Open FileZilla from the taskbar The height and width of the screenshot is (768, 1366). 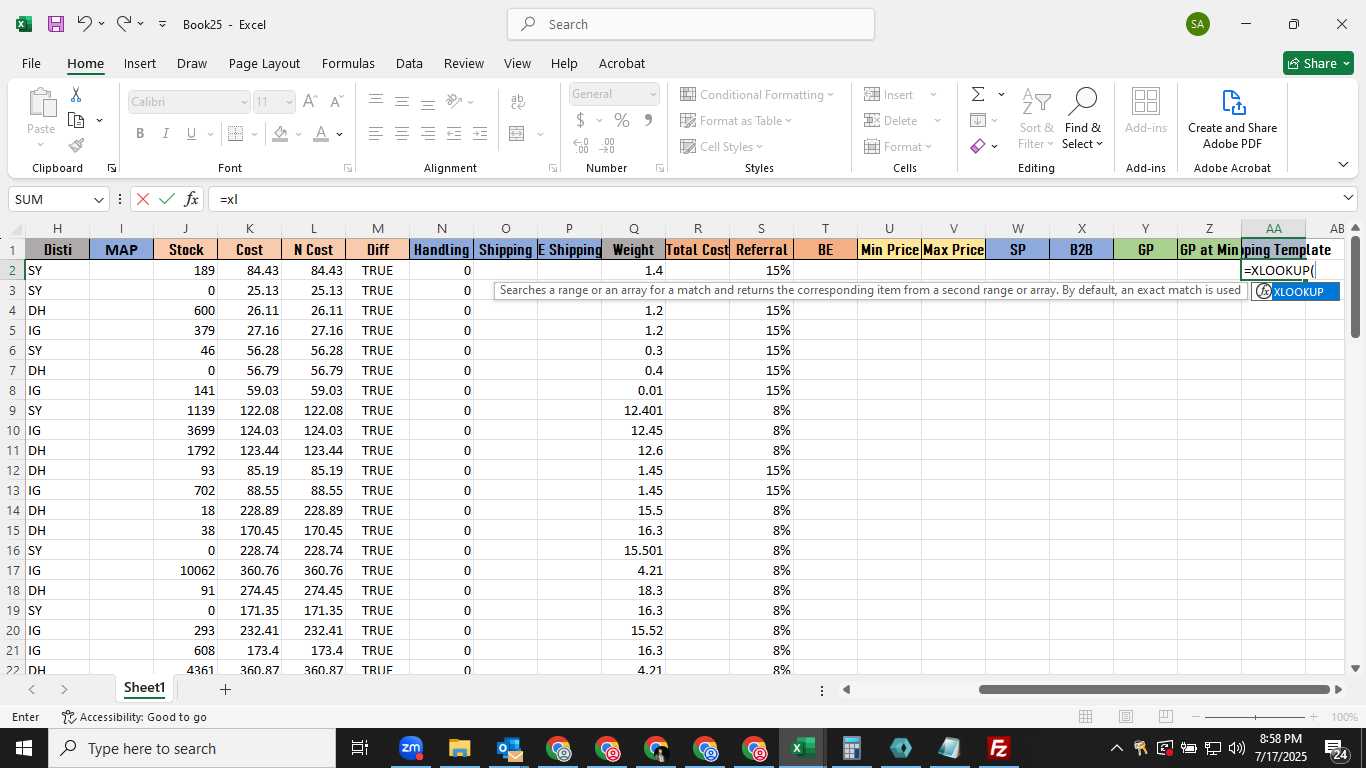(x=998, y=748)
